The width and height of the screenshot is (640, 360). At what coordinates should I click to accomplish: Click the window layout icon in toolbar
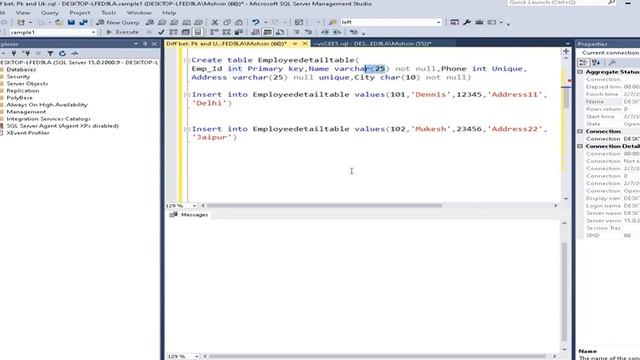pyautogui.click(x=492, y=22)
